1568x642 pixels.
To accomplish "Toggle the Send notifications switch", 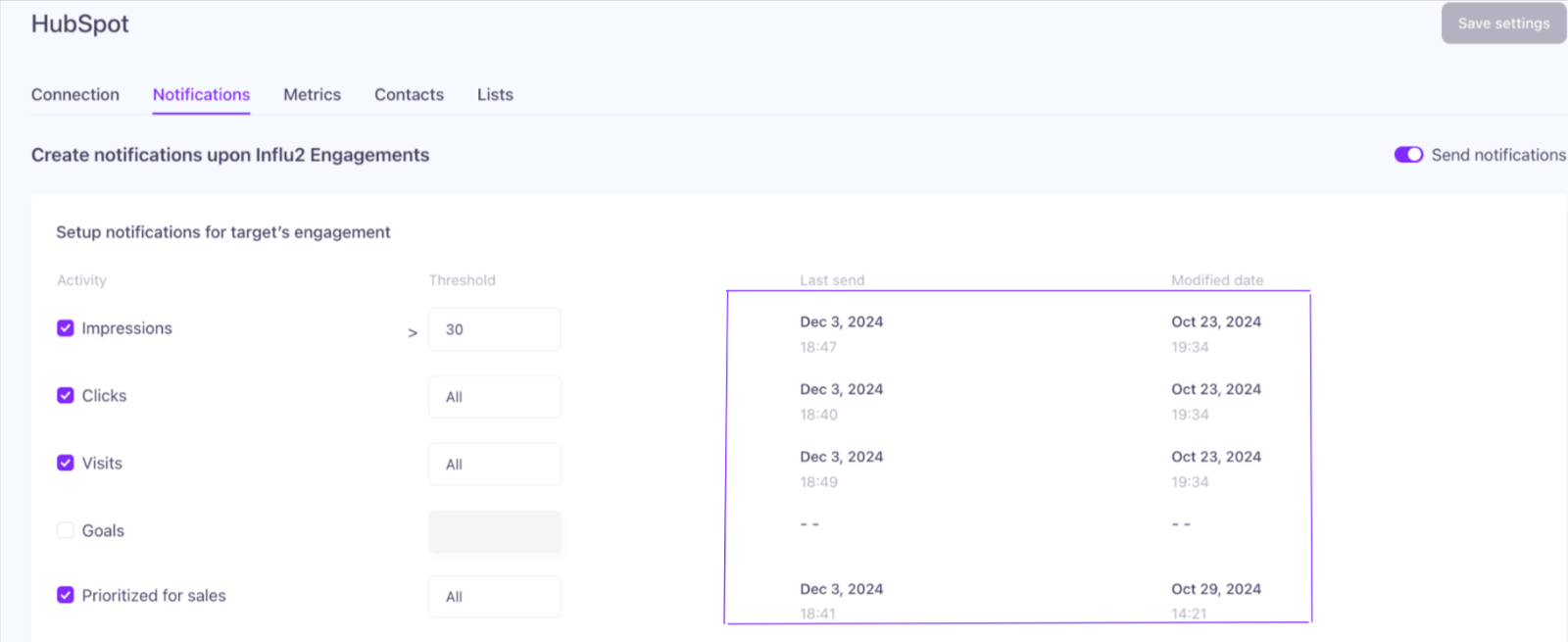I will click(1408, 155).
